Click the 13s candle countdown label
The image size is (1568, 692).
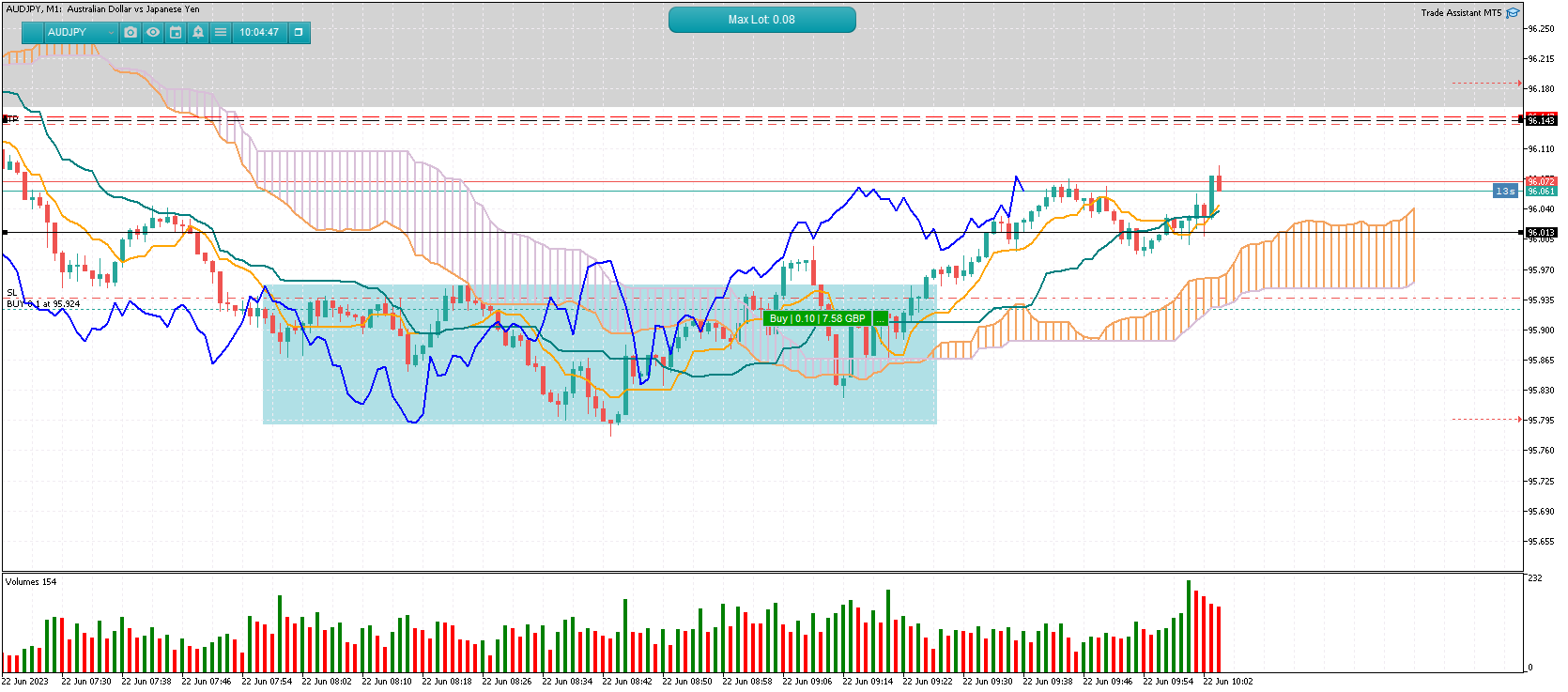[x=1505, y=191]
